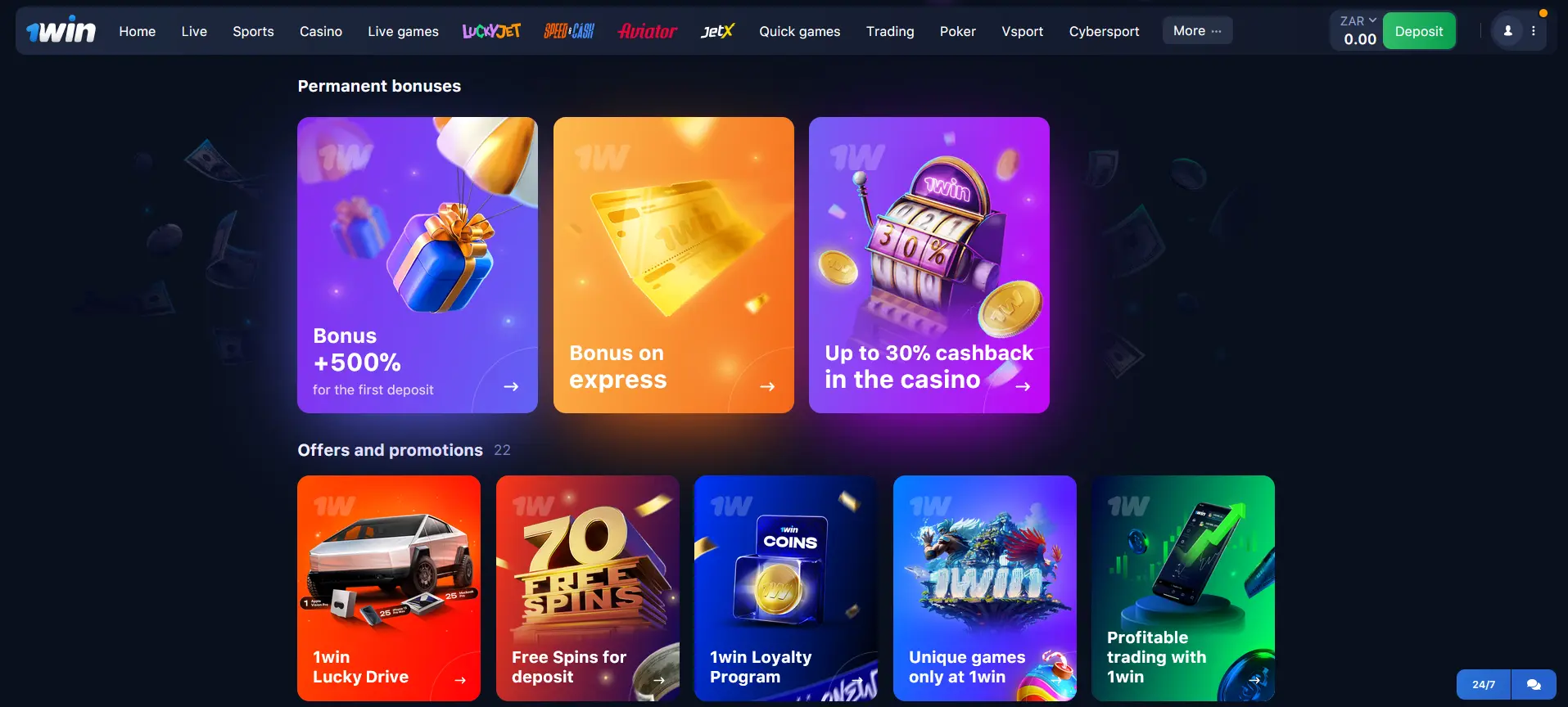Open the 1win Lucky Drive promotion

pyautogui.click(x=389, y=588)
